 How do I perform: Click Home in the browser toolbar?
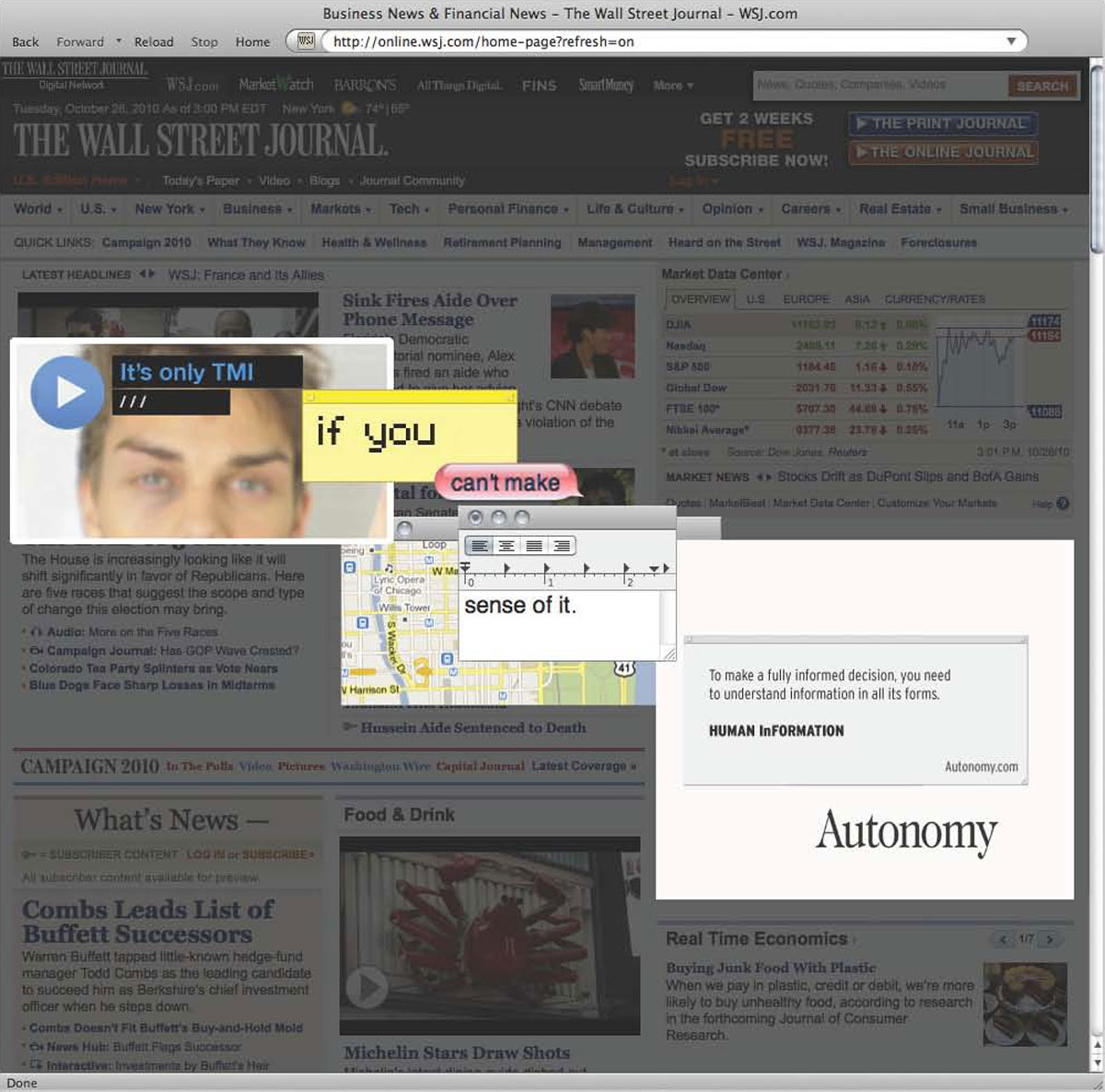pyautogui.click(x=252, y=41)
